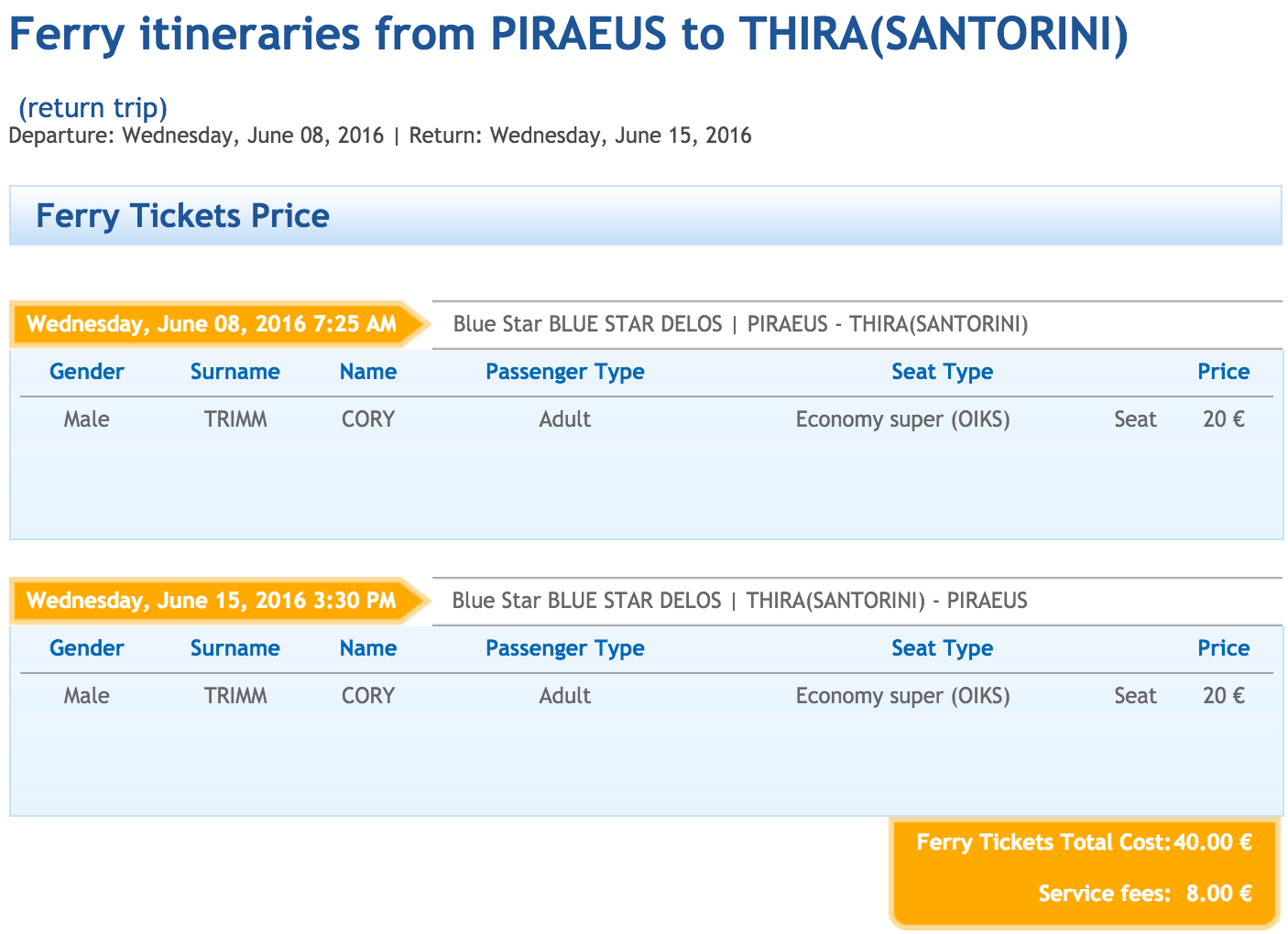1288x934 pixels.
Task: Click the Ferry Tickets Total Cost amount
Action: (1213, 842)
